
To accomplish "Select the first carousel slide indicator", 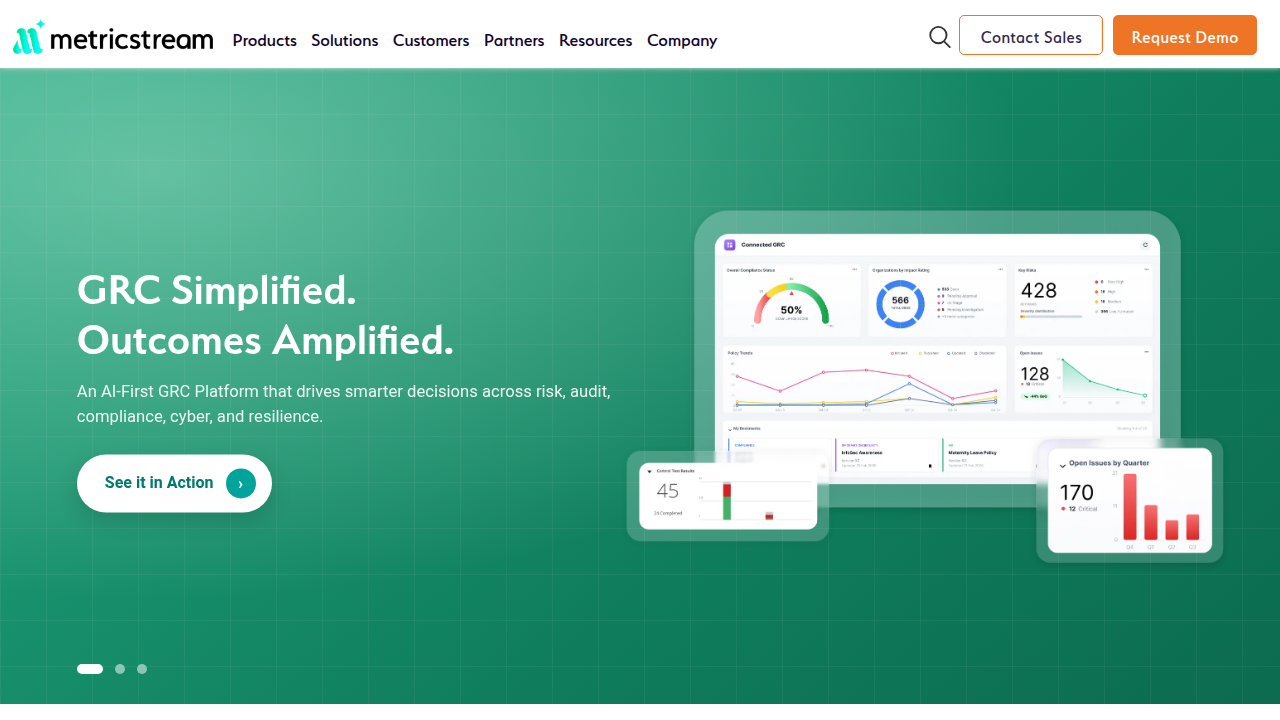I will pos(90,669).
